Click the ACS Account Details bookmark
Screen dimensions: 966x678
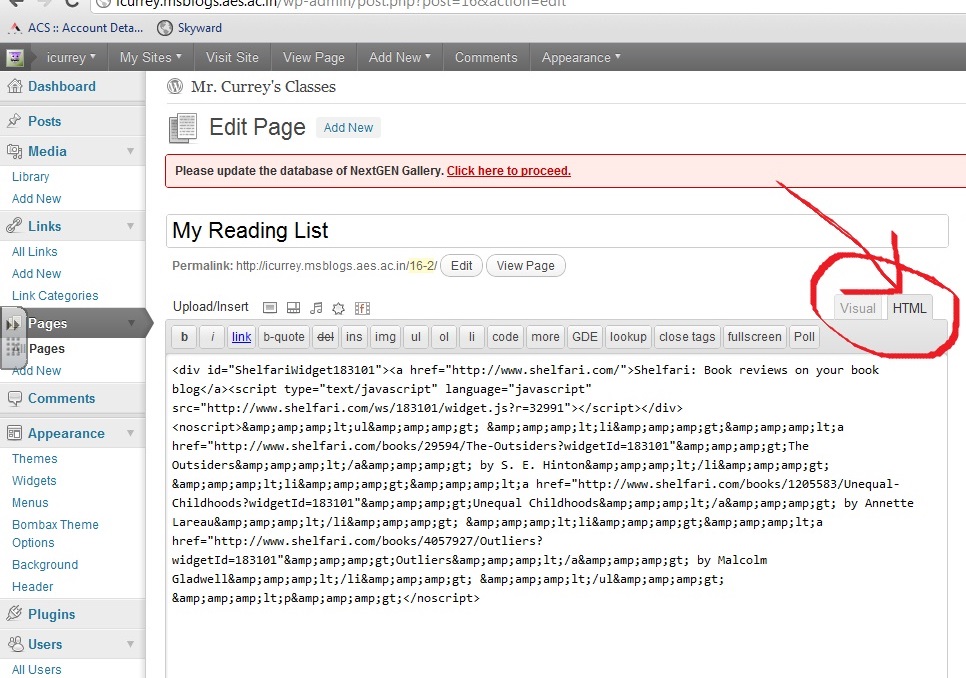[x=76, y=28]
